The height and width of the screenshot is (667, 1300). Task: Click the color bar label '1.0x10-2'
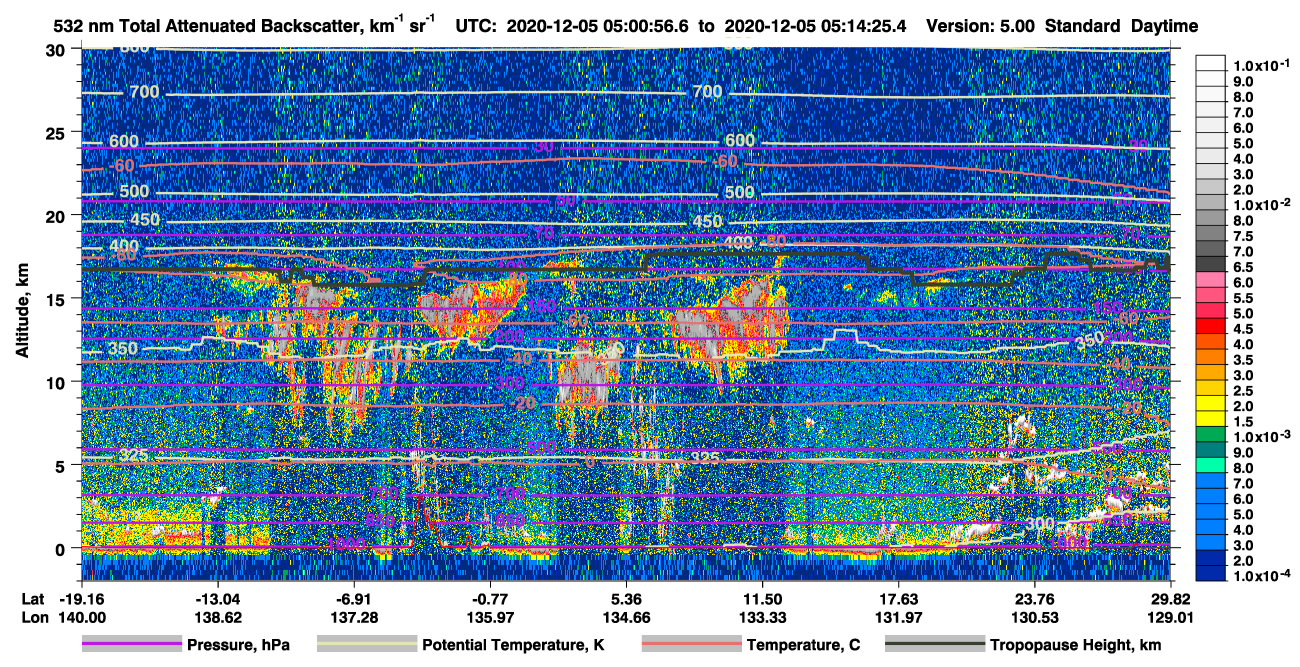click(x=1261, y=204)
